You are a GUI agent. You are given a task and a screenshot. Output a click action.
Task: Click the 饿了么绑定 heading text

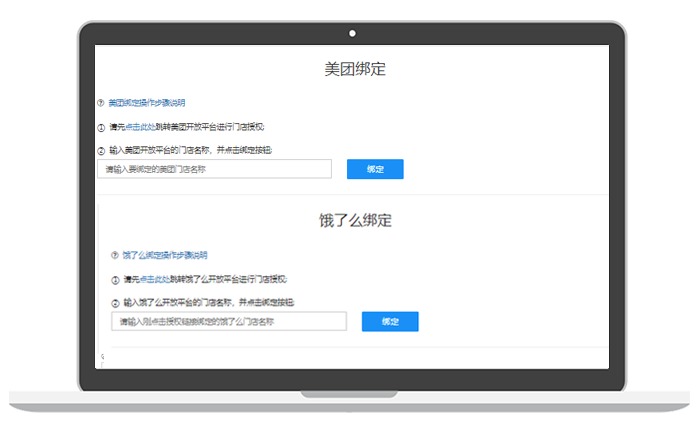pyautogui.click(x=355, y=220)
